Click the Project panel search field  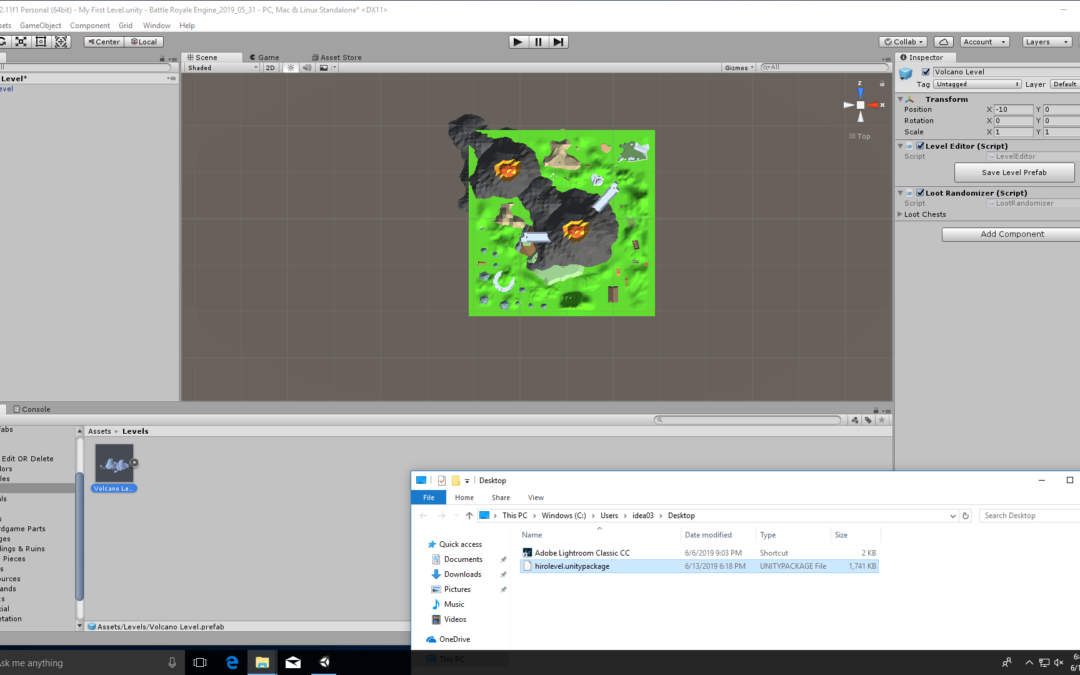click(x=747, y=419)
